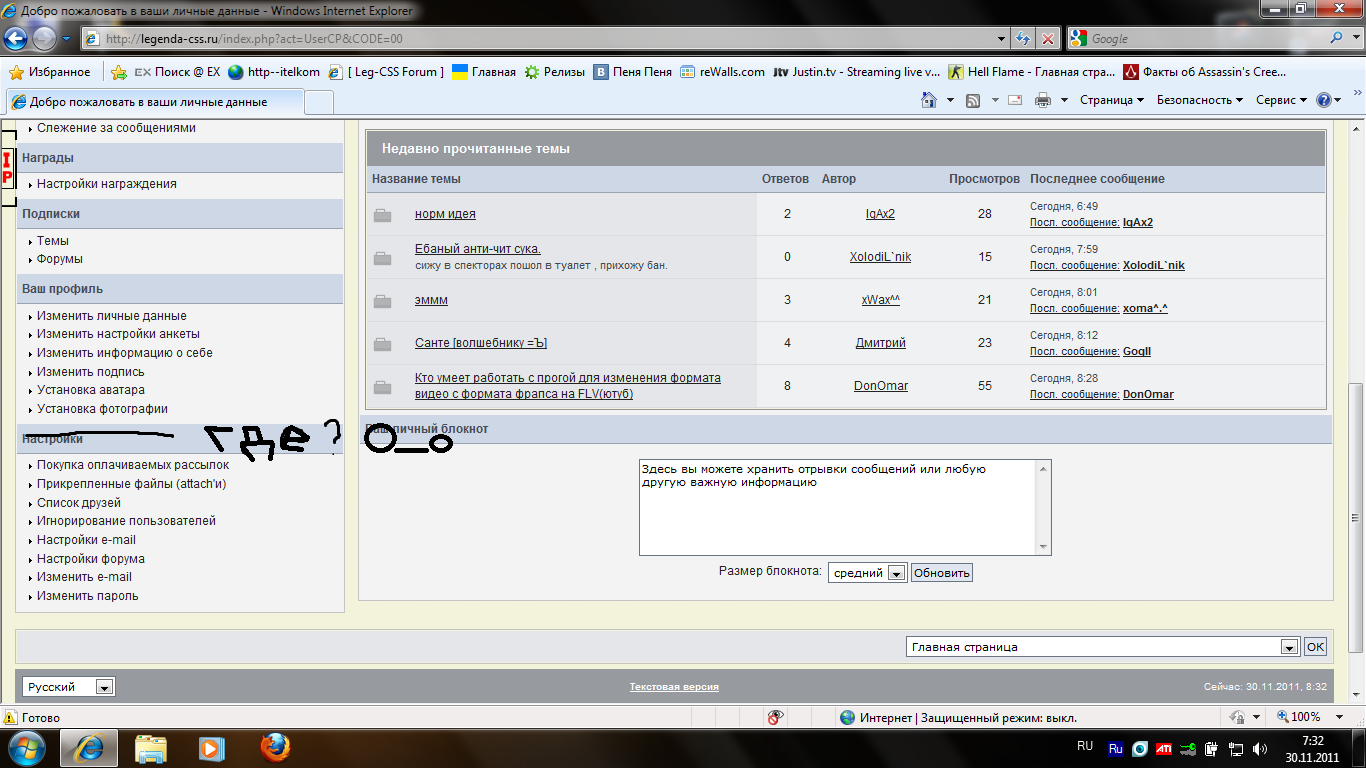Open the Страница menu
Image resolution: width=1366 pixels, height=768 pixels.
click(1112, 100)
